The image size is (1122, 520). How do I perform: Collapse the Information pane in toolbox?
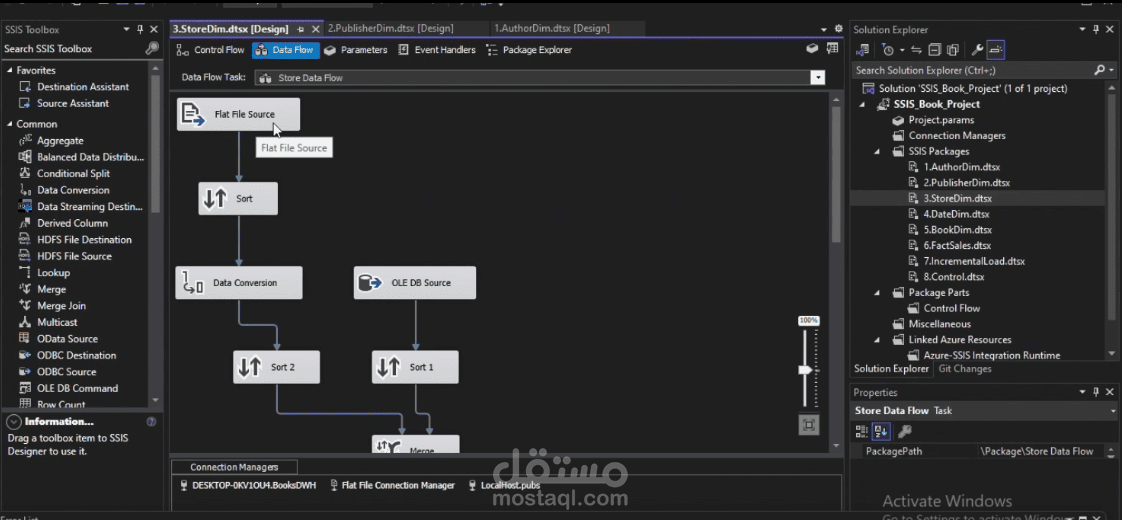(x=14, y=421)
